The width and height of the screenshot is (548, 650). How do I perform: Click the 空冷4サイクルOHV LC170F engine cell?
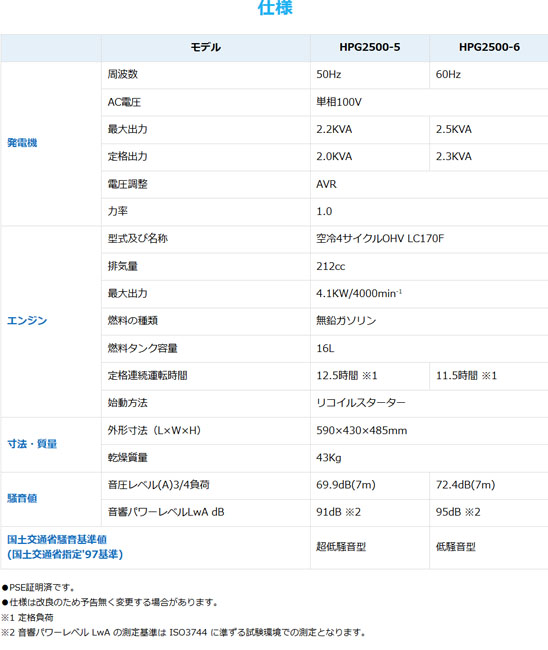[429, 239]
